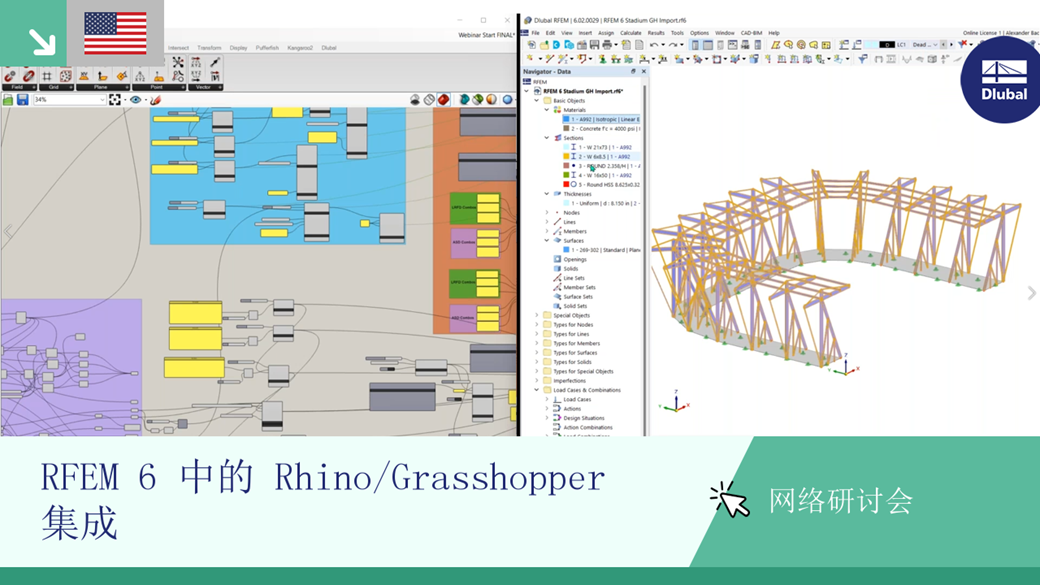1040x585 pixels.
Task: Open the Insert menu in RFEM
Action: coord(585,32)
